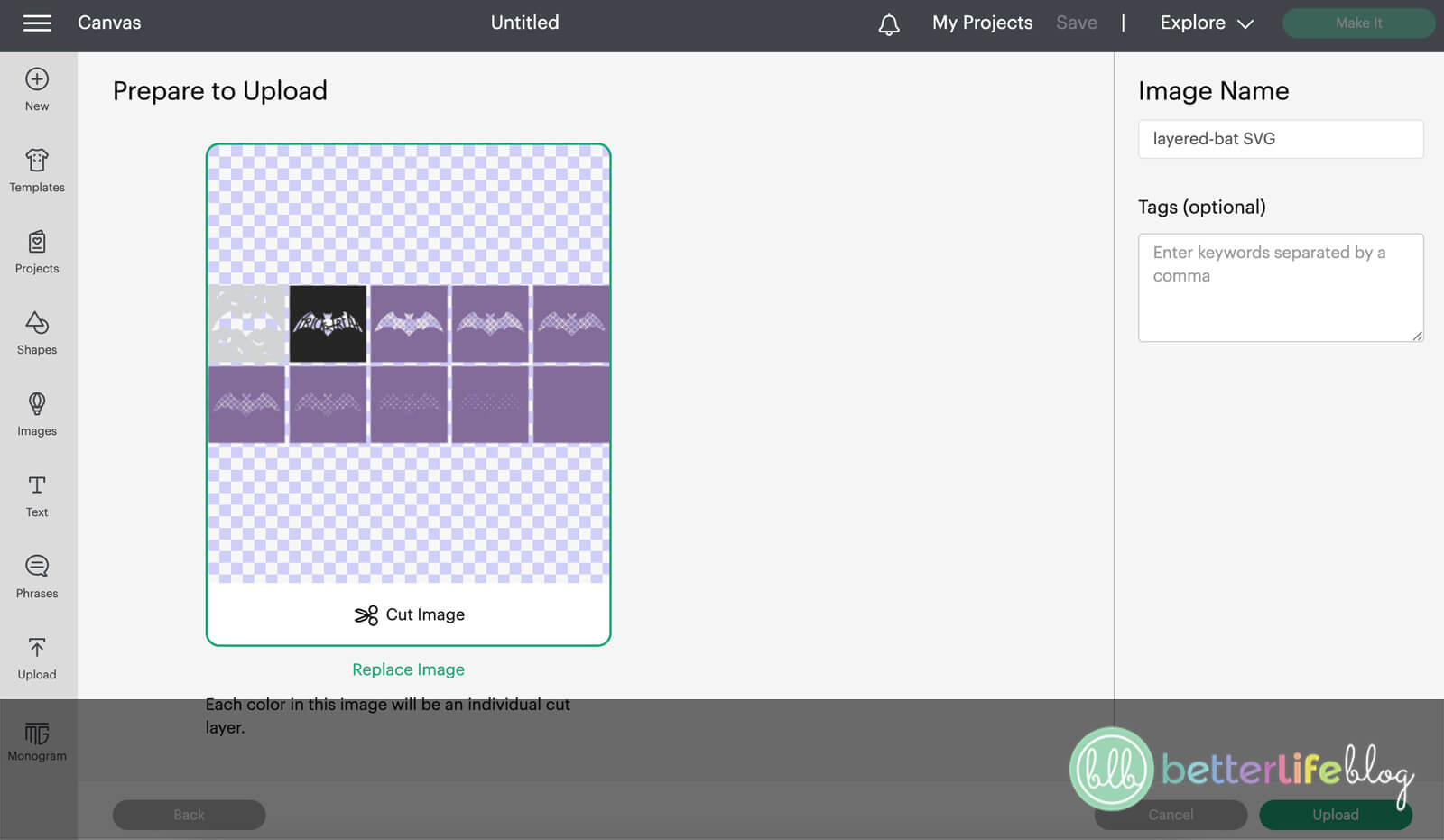This screenshot has width=1444, height=840.
Task: Click the Replace Image link
Action: coord(408,669)
